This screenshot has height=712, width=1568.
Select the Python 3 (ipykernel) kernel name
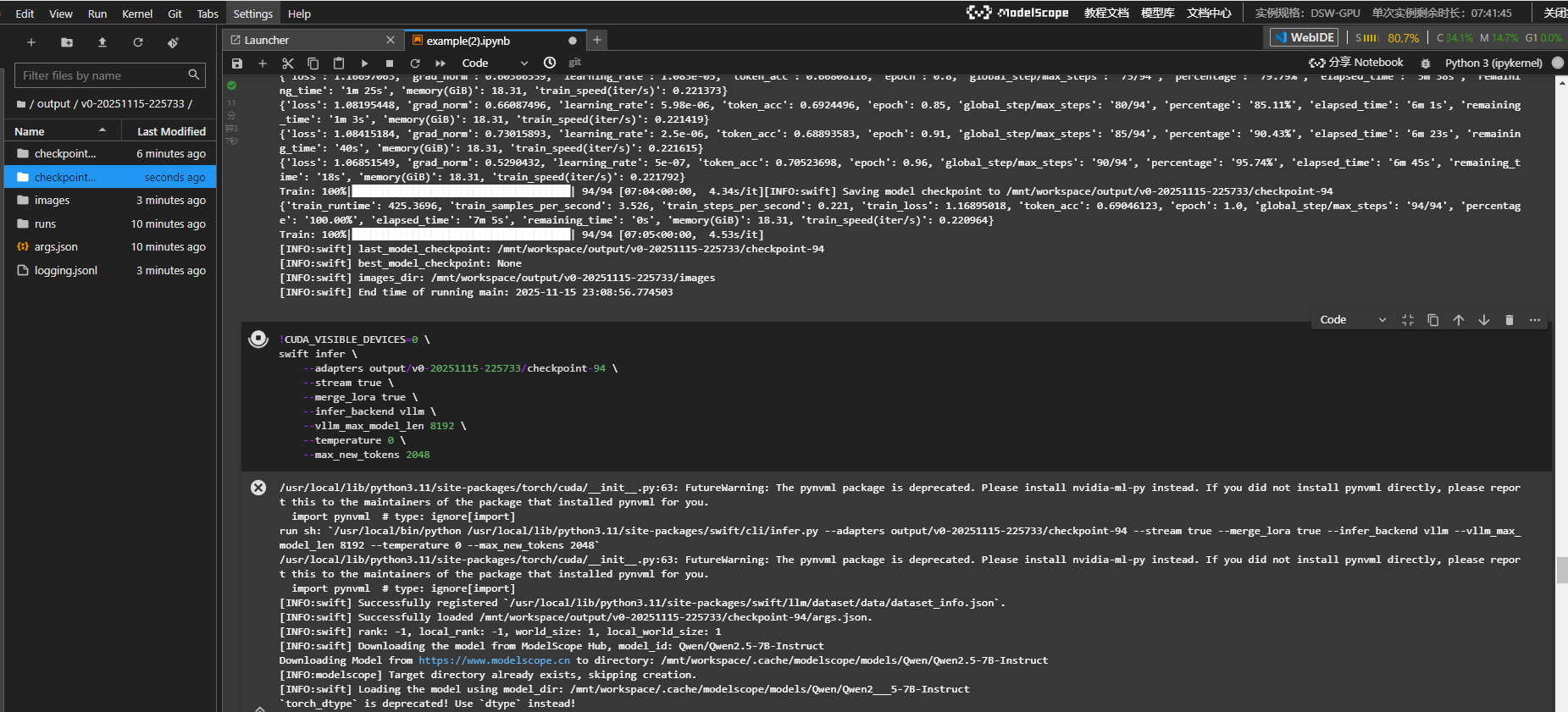point(1493,63)
